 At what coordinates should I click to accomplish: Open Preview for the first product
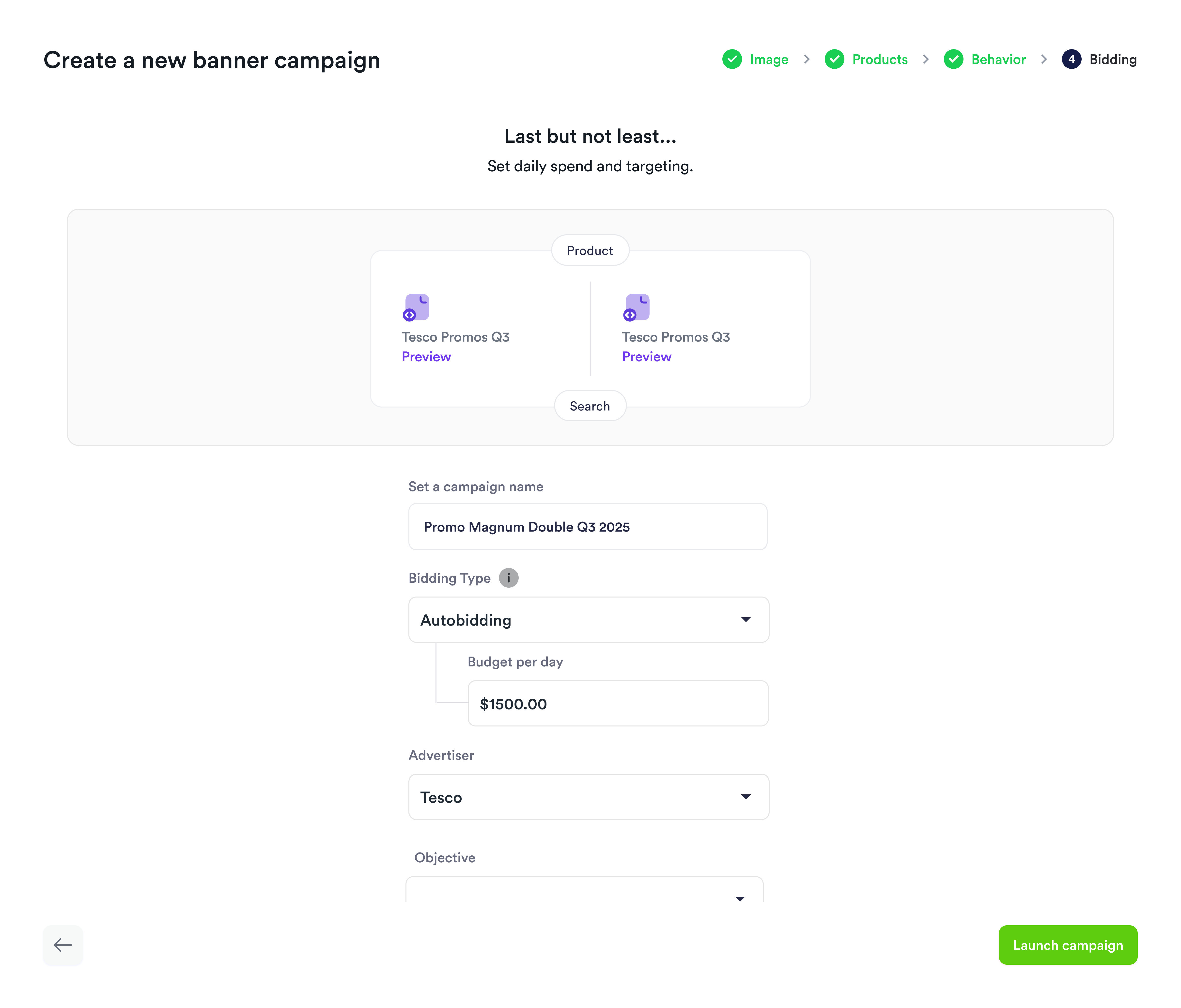pos(426,356)
